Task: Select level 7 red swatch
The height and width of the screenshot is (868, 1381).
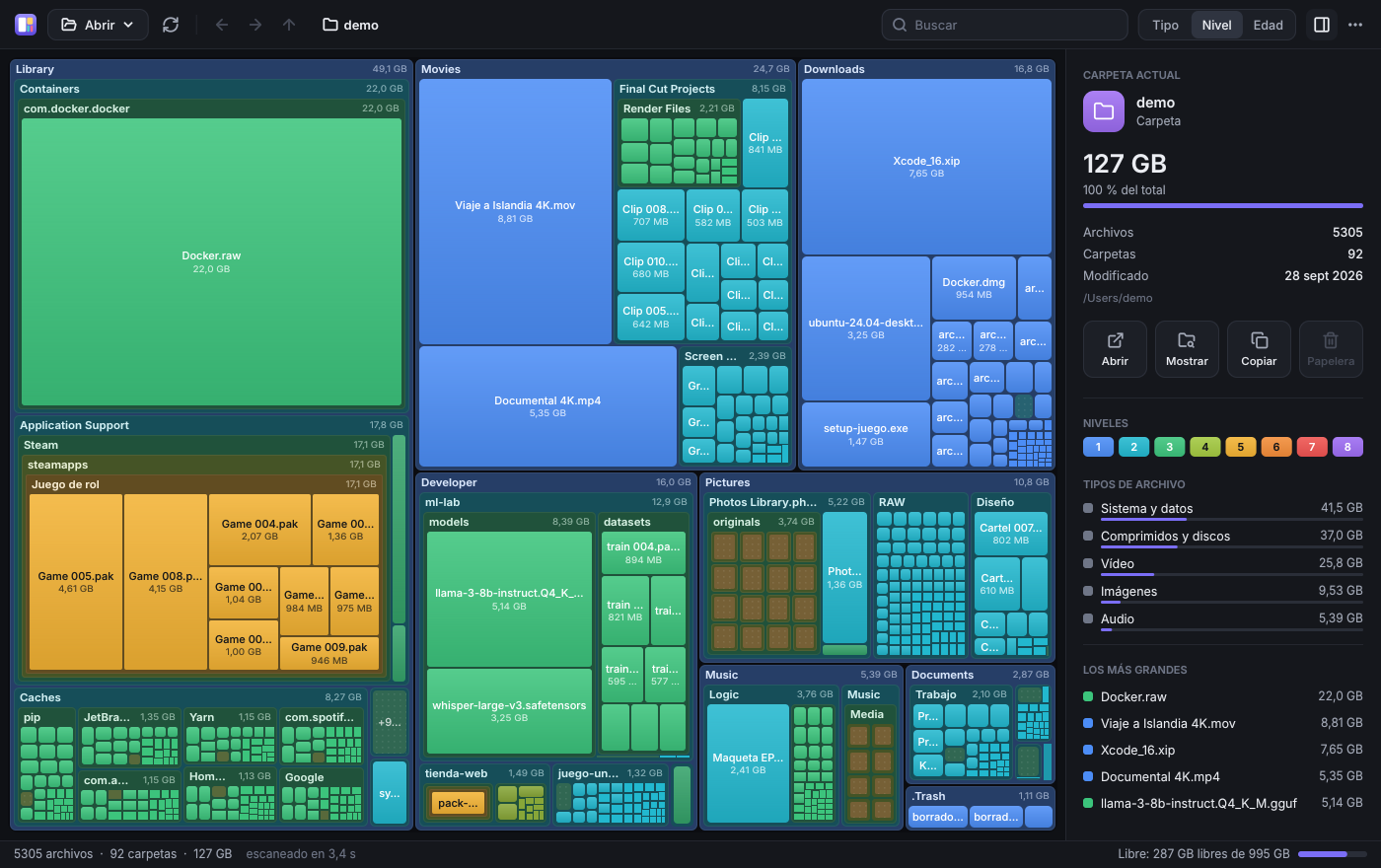Action: point(1311,447)
